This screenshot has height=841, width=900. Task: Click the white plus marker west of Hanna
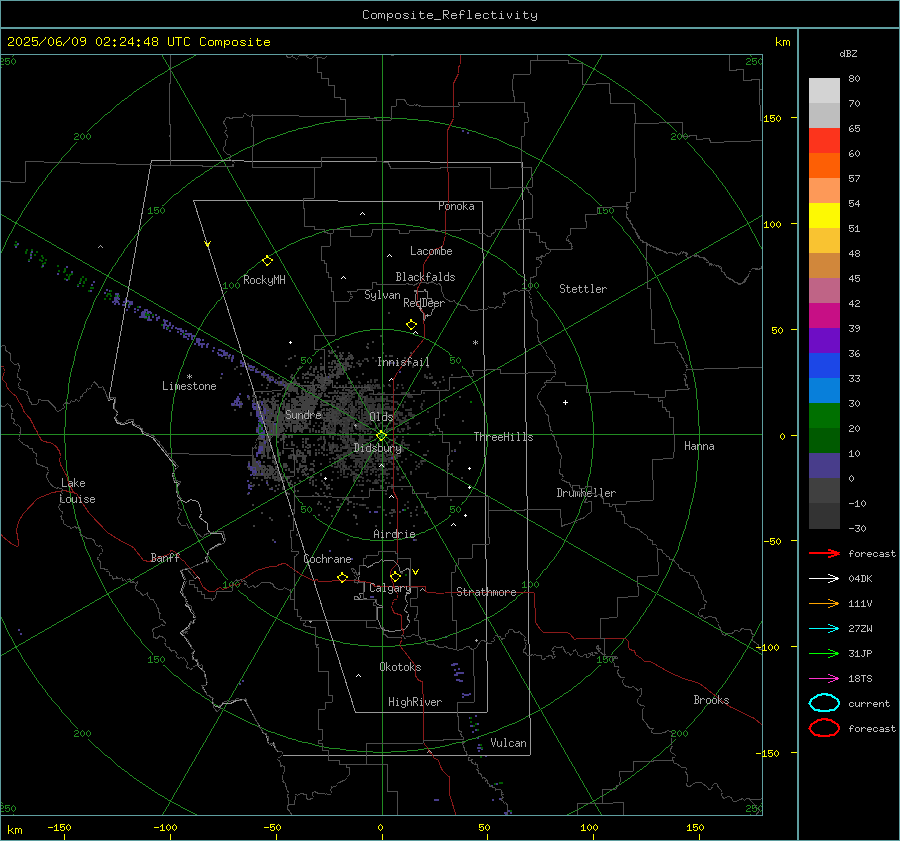pyautogui.click(x=565, y=402)
